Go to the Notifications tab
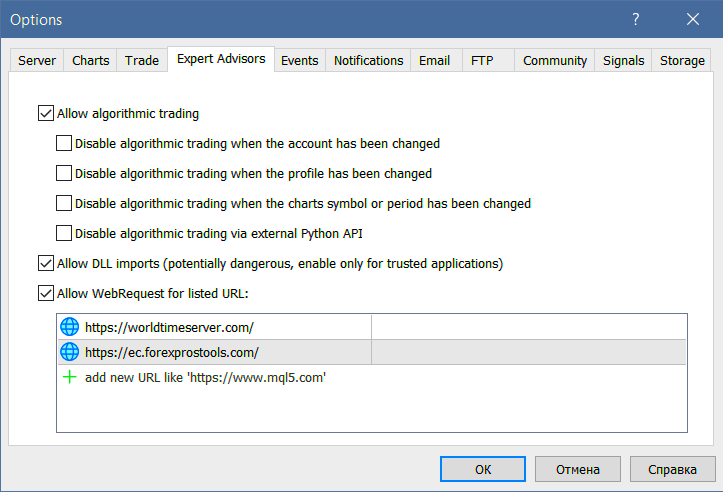Viewport: 723px width, 492px height. 368,61
